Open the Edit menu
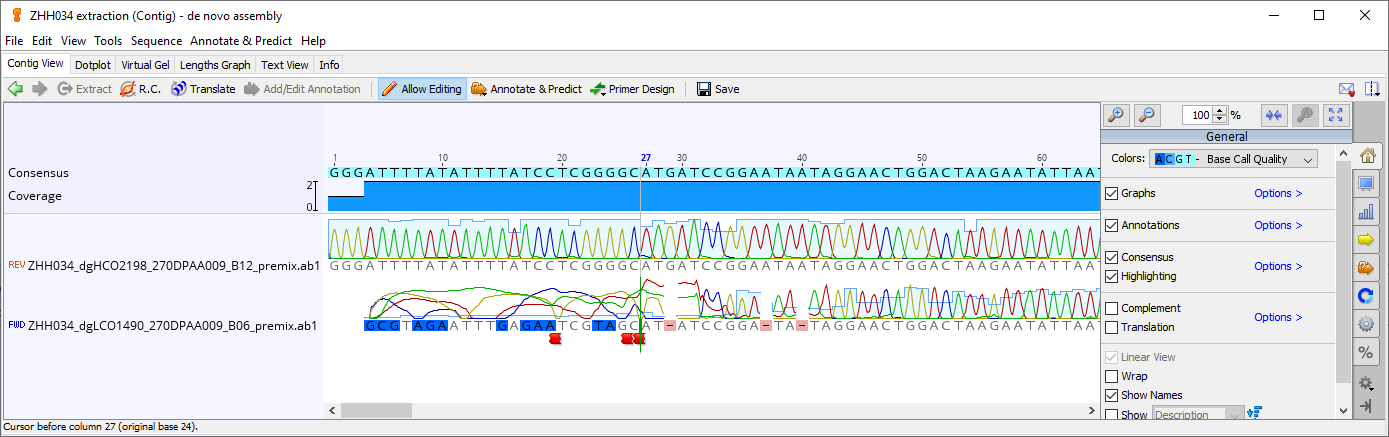The image size is (1389, 437). coord(42,41)
